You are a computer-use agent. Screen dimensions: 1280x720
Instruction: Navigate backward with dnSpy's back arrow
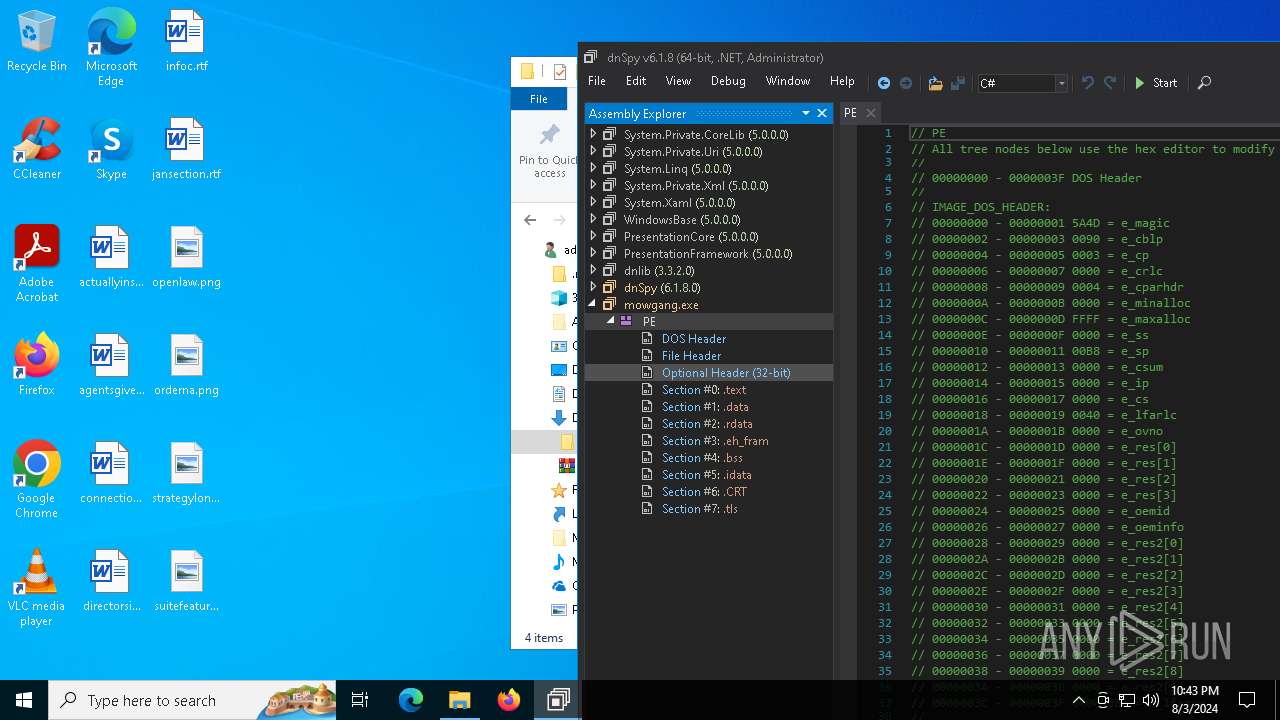coord(884,83)
